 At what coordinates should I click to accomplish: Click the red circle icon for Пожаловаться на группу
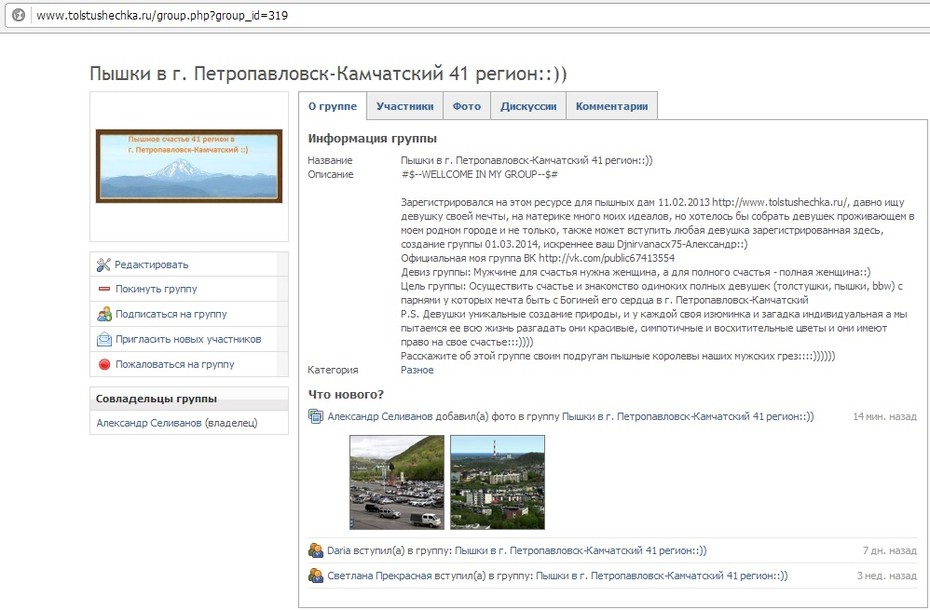104,364
